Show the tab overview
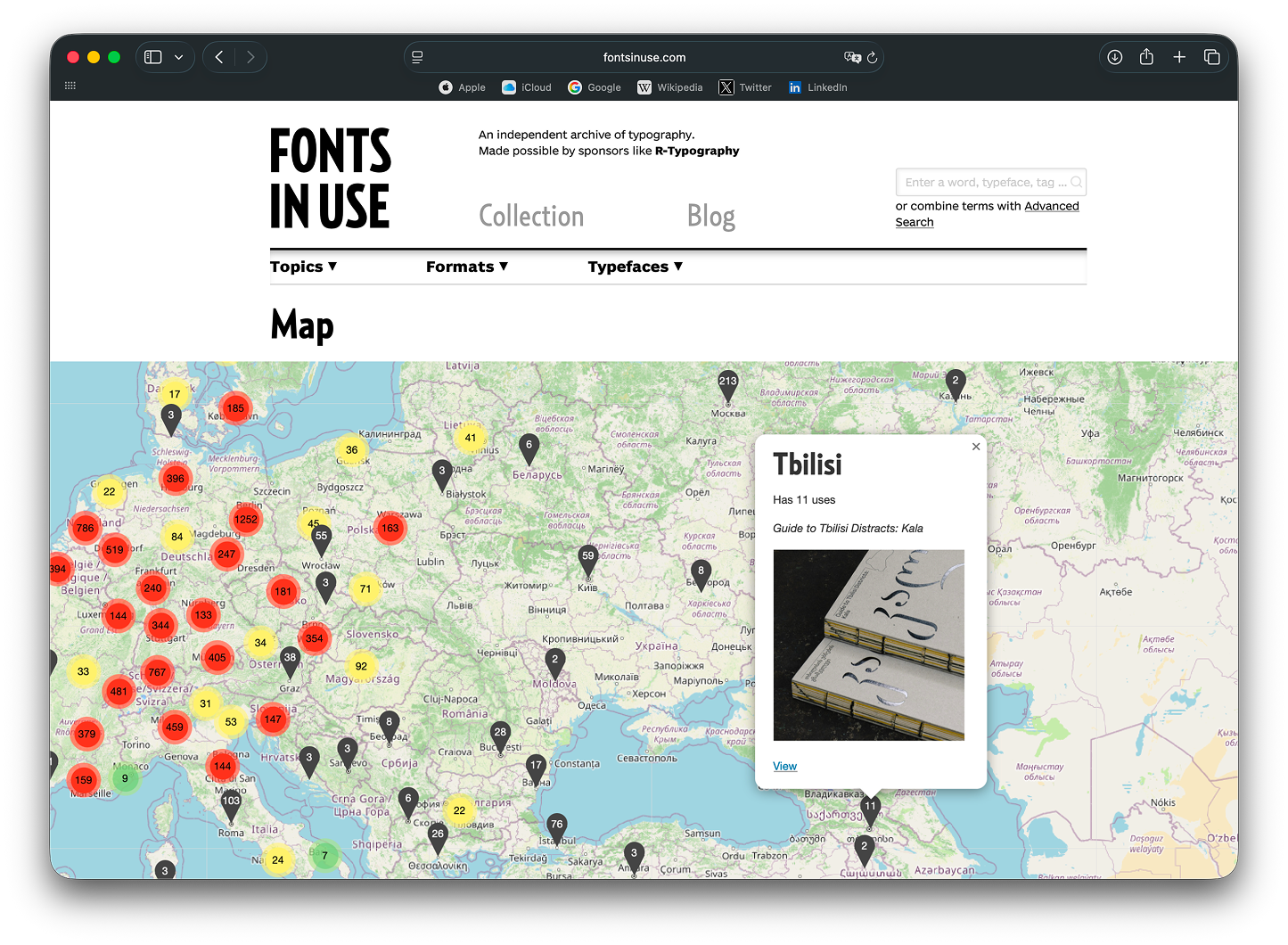 point(1211,57)
